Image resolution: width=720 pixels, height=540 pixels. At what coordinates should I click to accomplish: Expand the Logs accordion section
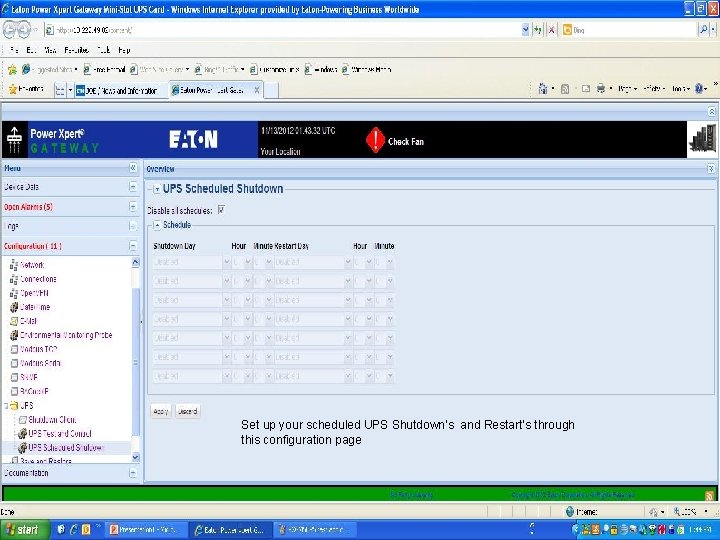[133, 226]
